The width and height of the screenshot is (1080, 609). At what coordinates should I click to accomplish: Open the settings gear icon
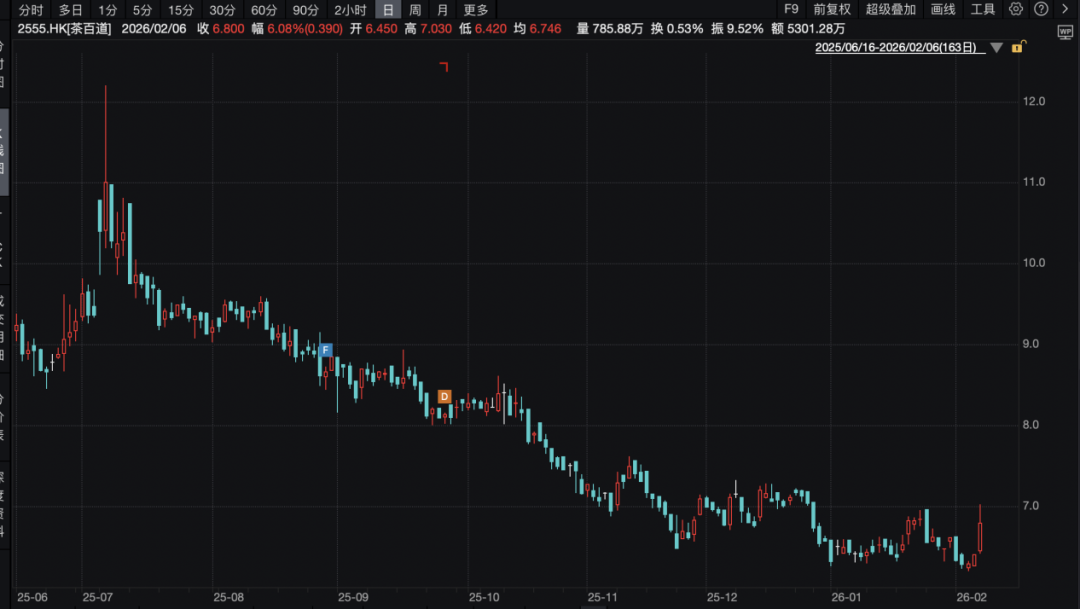coord(1016,9)
